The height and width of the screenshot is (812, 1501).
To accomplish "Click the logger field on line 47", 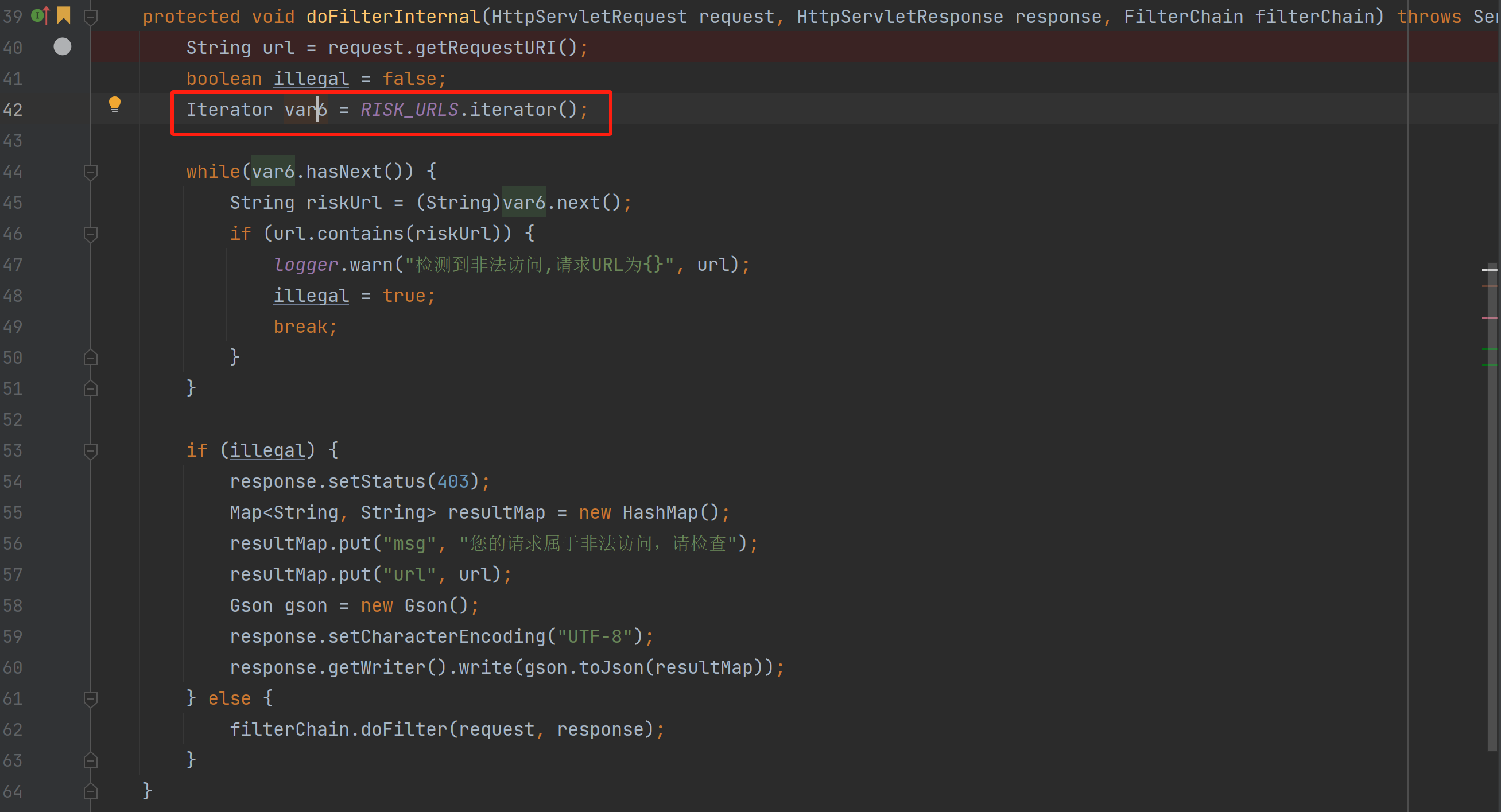I will (305, 265).
